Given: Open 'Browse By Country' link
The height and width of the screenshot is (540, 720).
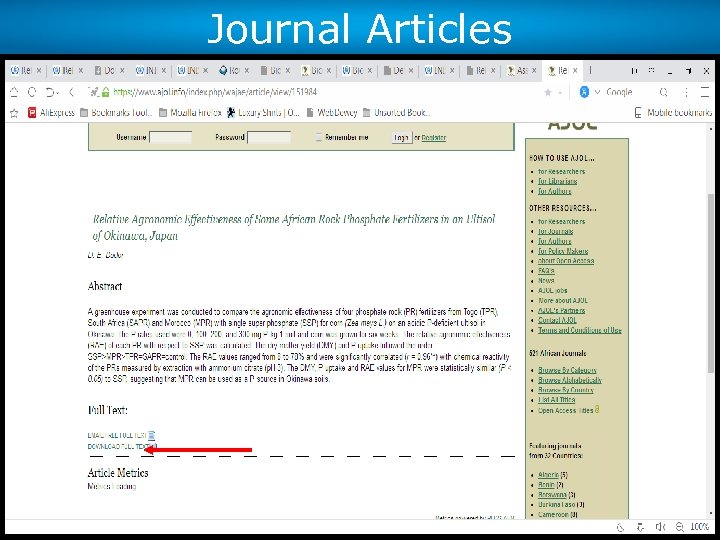Looking at the screenshot, I should [x=566, y=390].
